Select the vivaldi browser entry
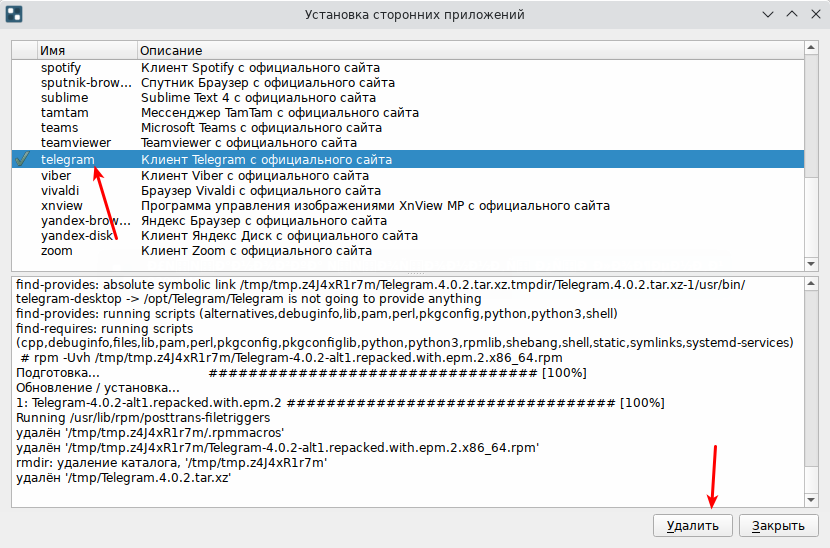Image resolution: width=830 pixels, height=548 pixels. coord(408,191)
